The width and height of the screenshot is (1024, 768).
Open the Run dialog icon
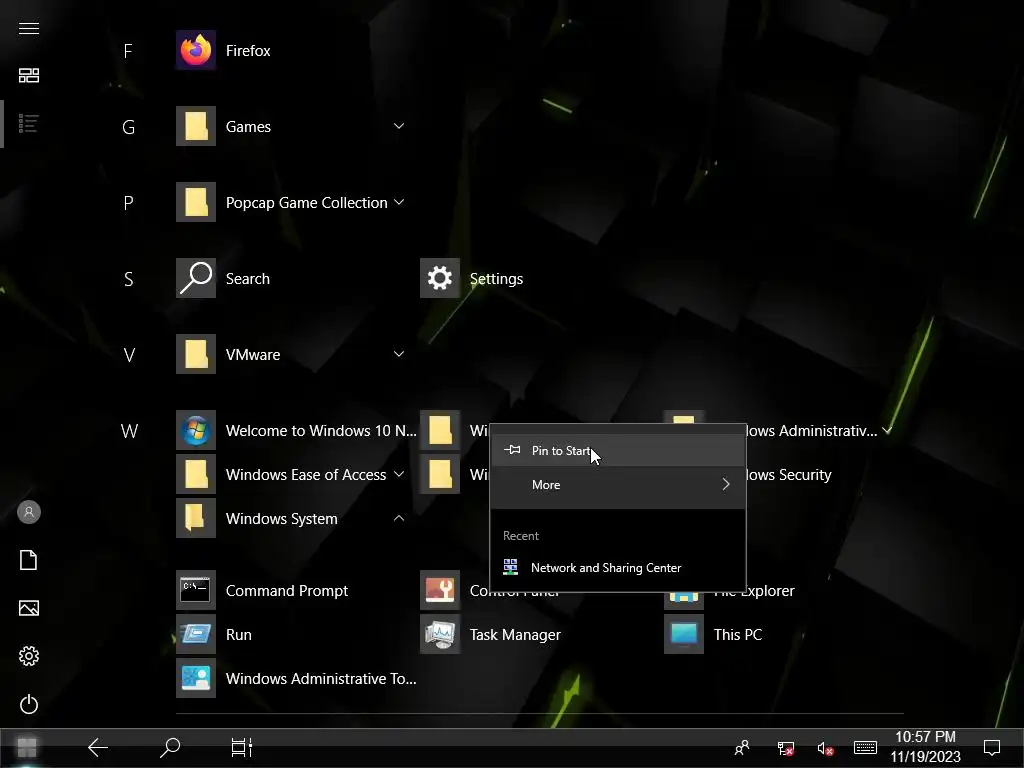click(x=195, y=634)
